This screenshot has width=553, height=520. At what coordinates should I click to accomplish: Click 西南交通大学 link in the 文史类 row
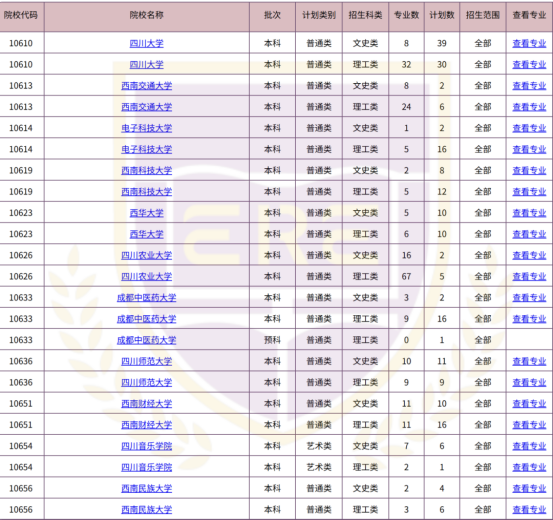point(146,86)
